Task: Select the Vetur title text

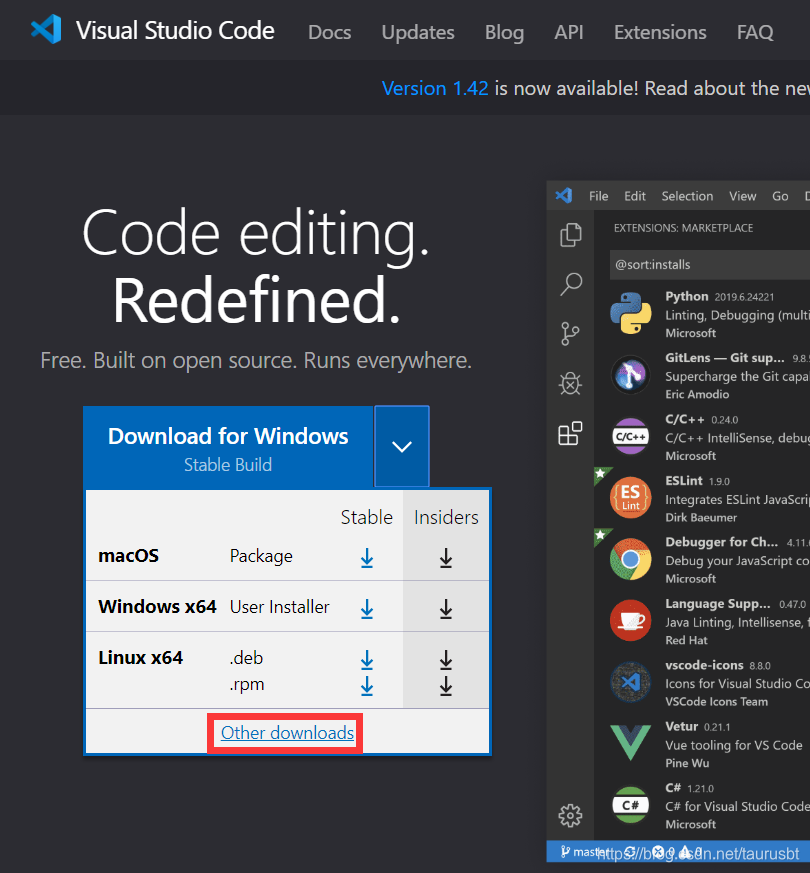Action: tap(681, 726)
